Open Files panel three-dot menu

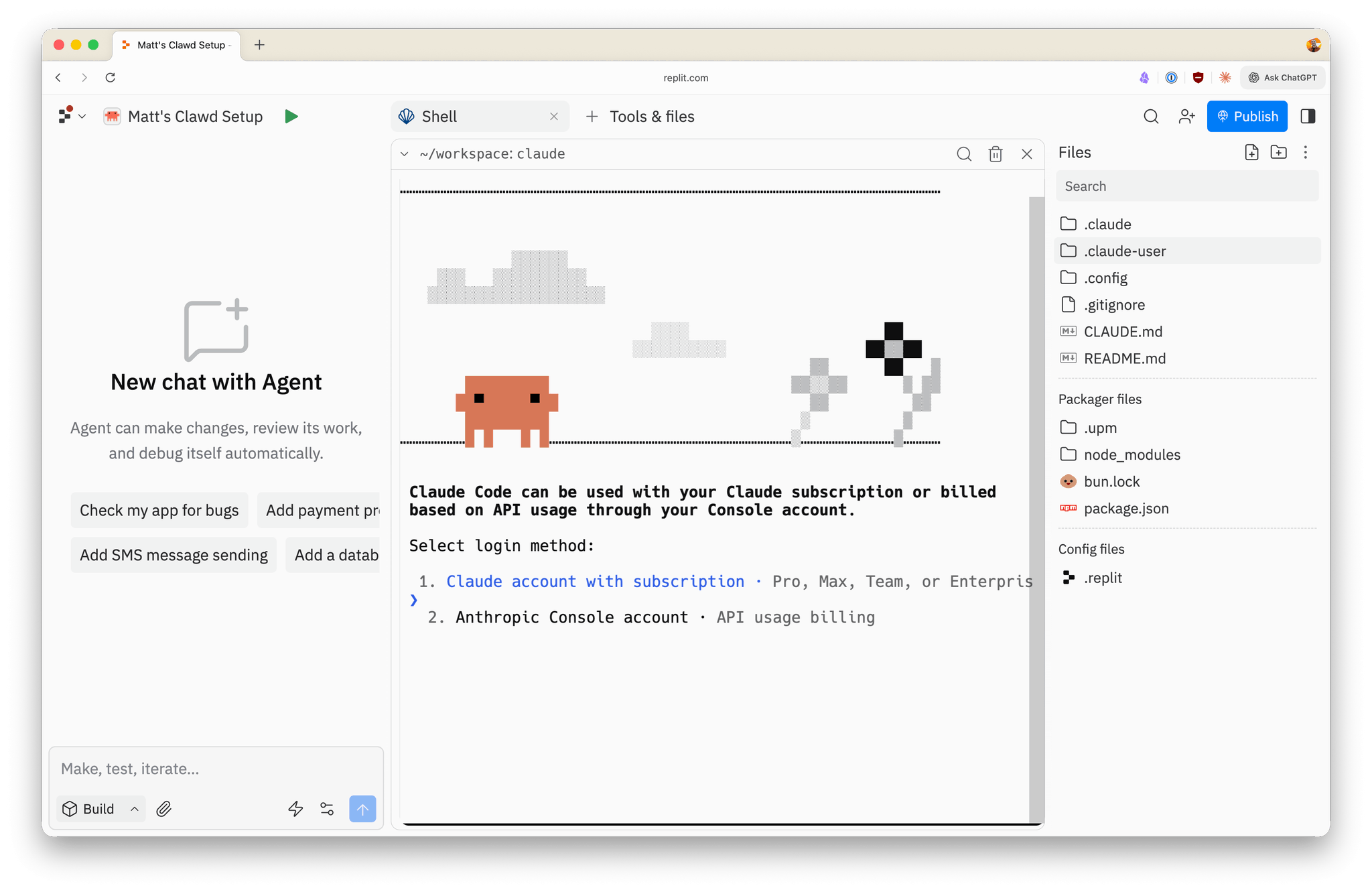tap(1305, 152)
